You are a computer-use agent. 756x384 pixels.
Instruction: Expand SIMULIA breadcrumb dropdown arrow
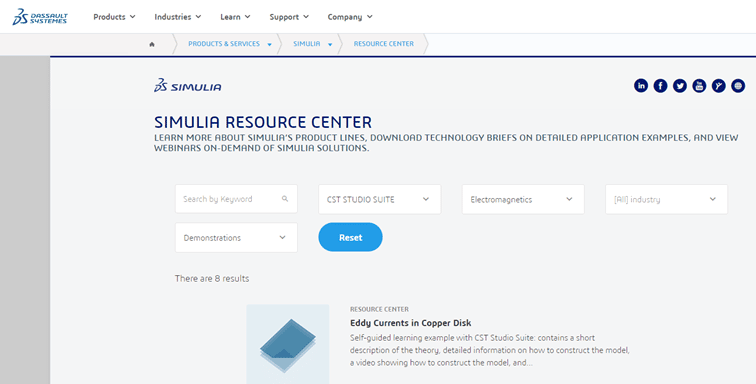click(330, 44)
